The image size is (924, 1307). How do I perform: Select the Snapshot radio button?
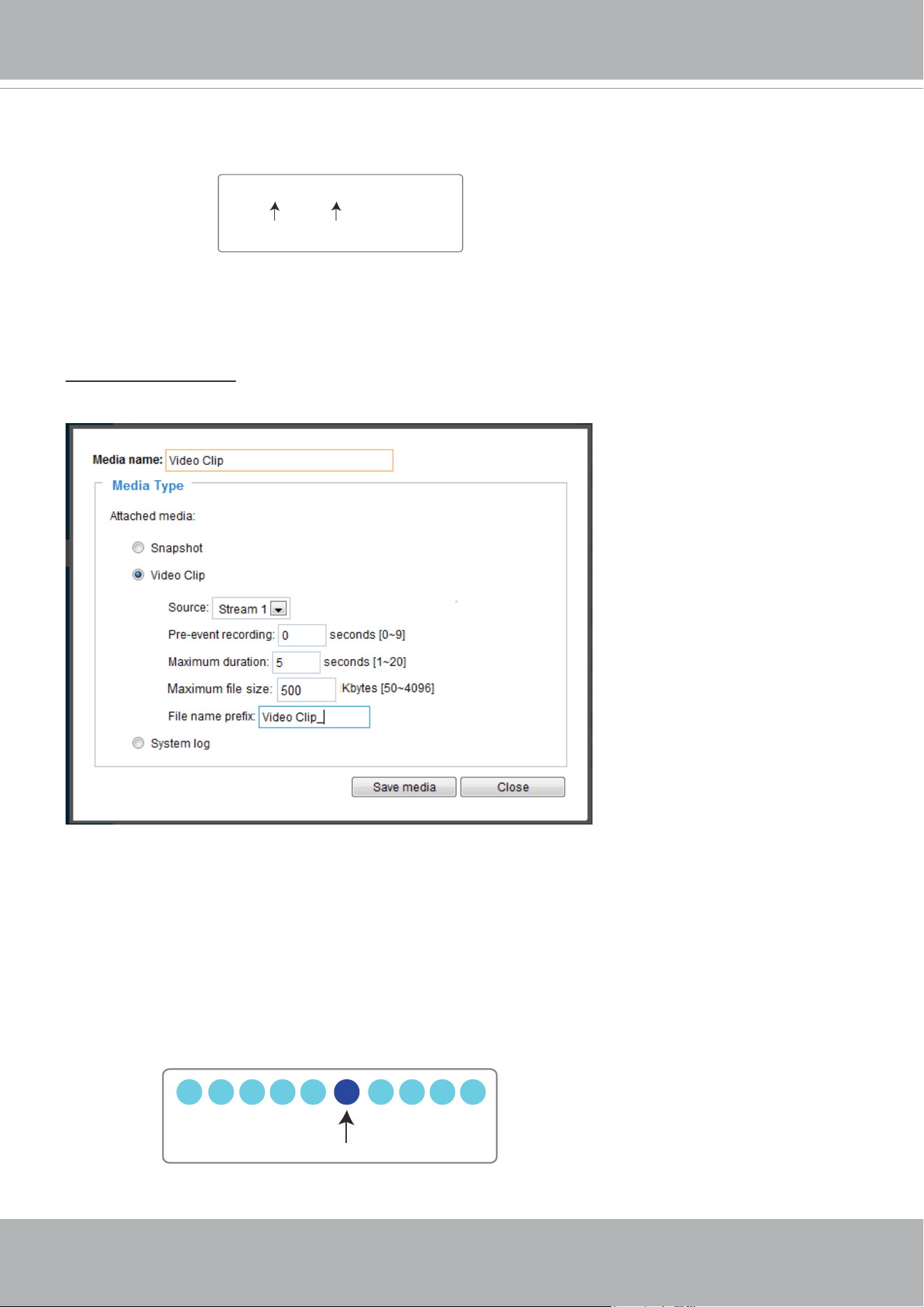(138, 547)
